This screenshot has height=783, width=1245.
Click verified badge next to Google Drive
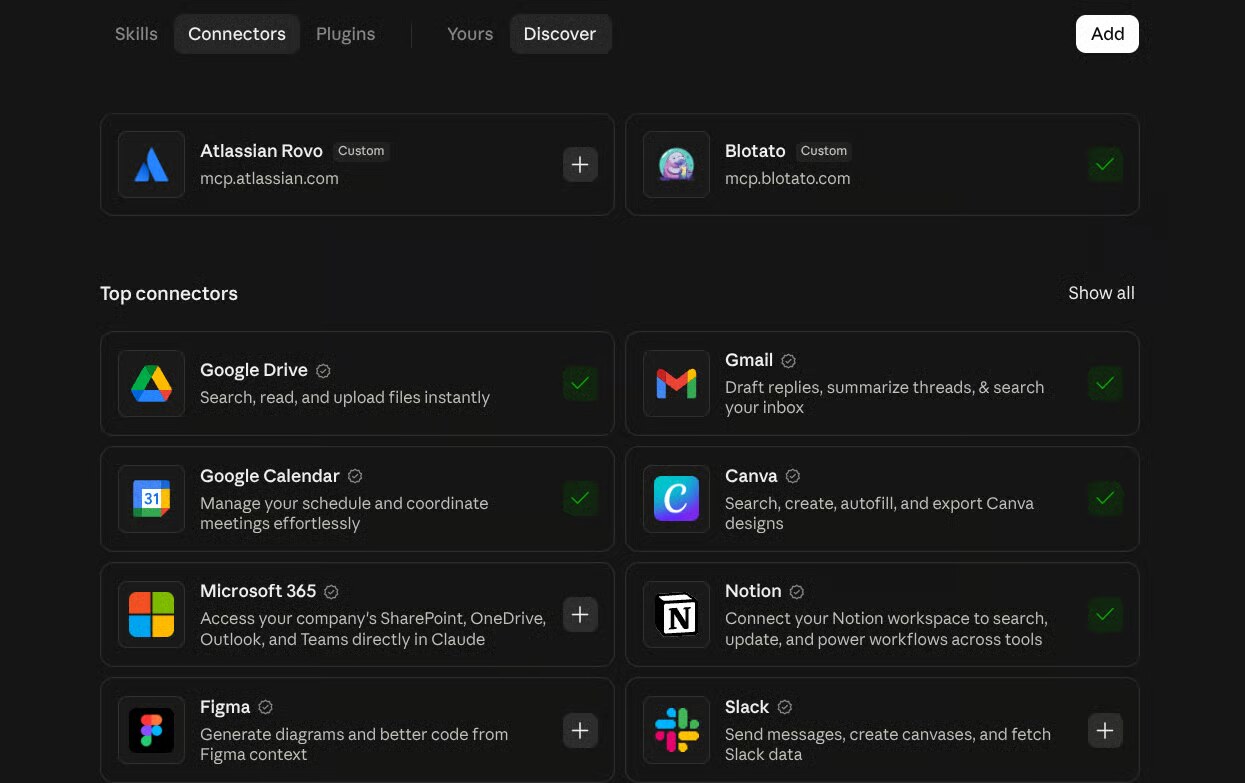[323, 370]
